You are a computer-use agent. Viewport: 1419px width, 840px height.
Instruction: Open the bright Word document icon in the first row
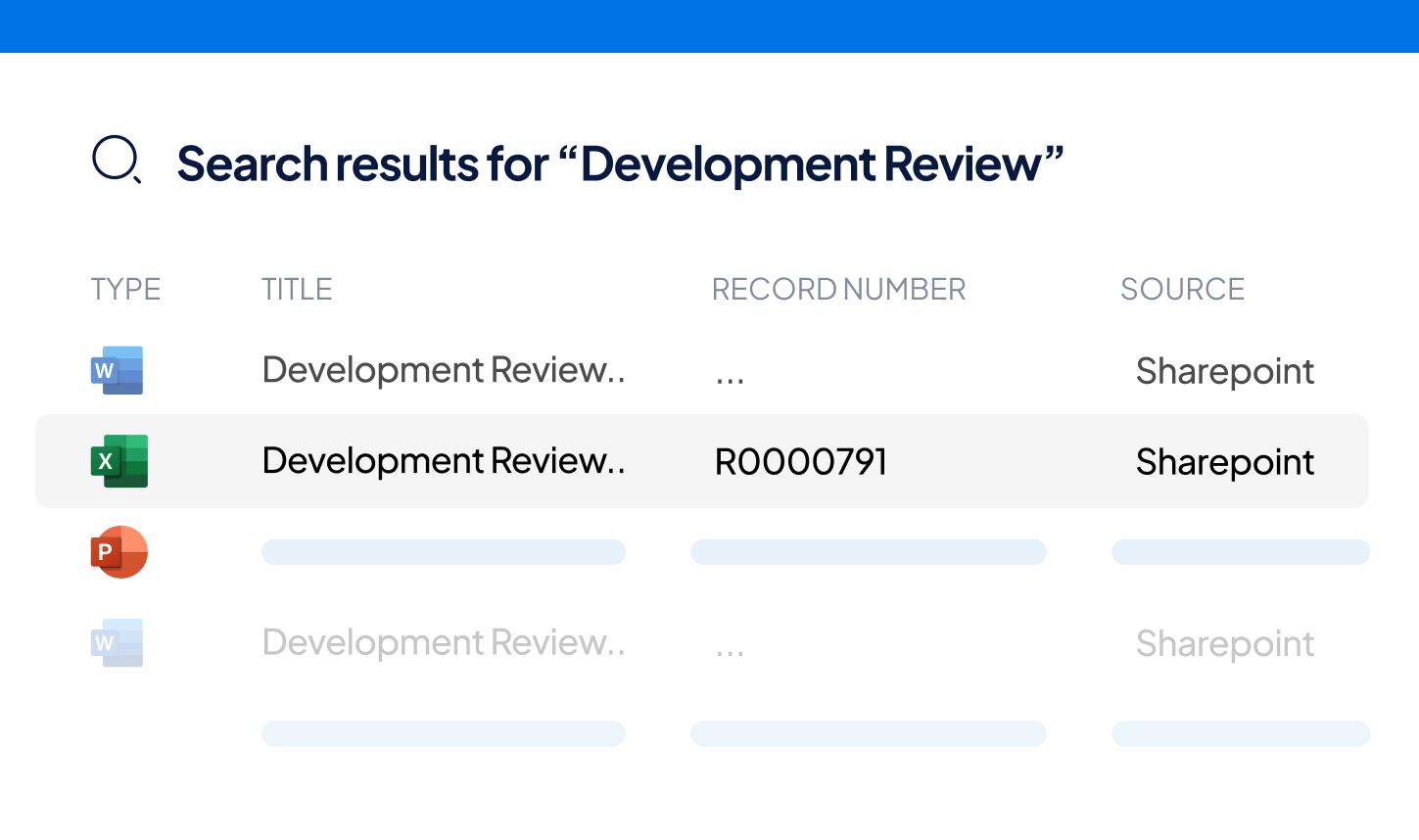[x=118, y=370]
